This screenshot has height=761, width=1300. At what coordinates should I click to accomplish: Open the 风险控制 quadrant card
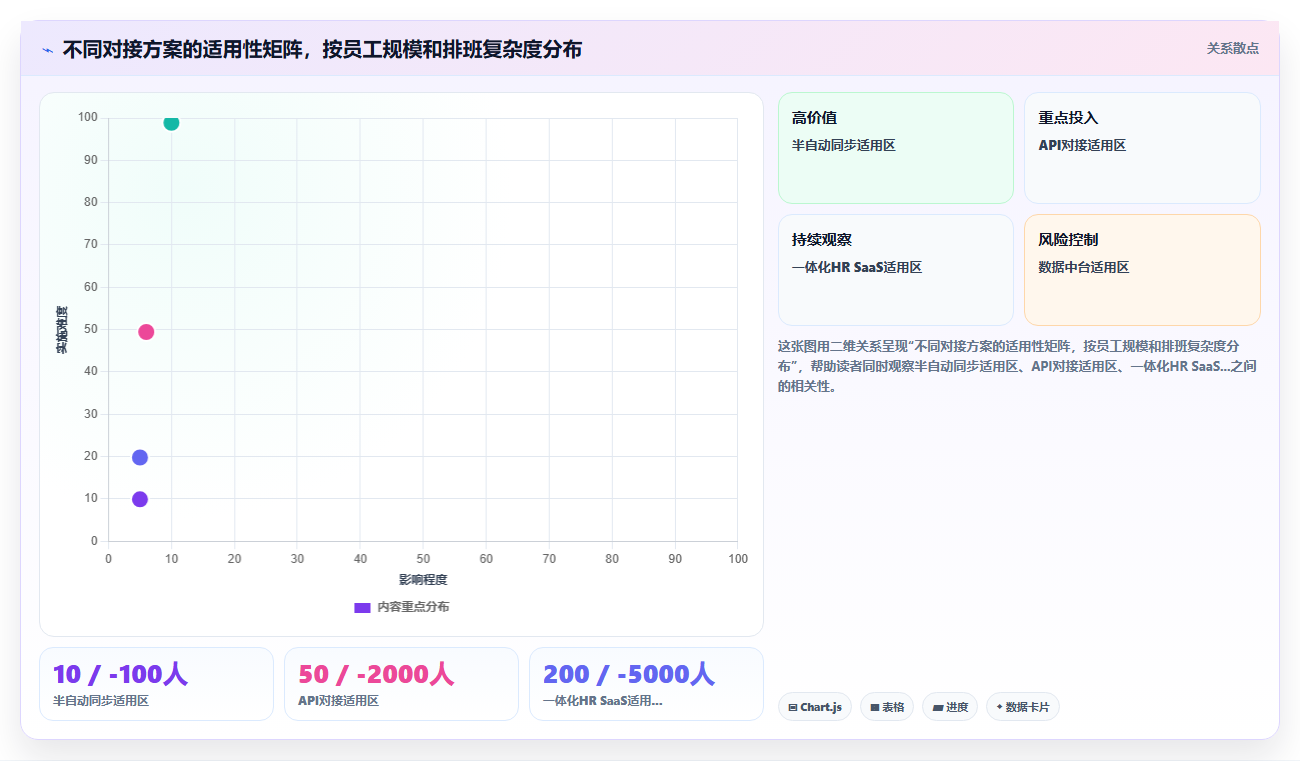(1142, 270)
